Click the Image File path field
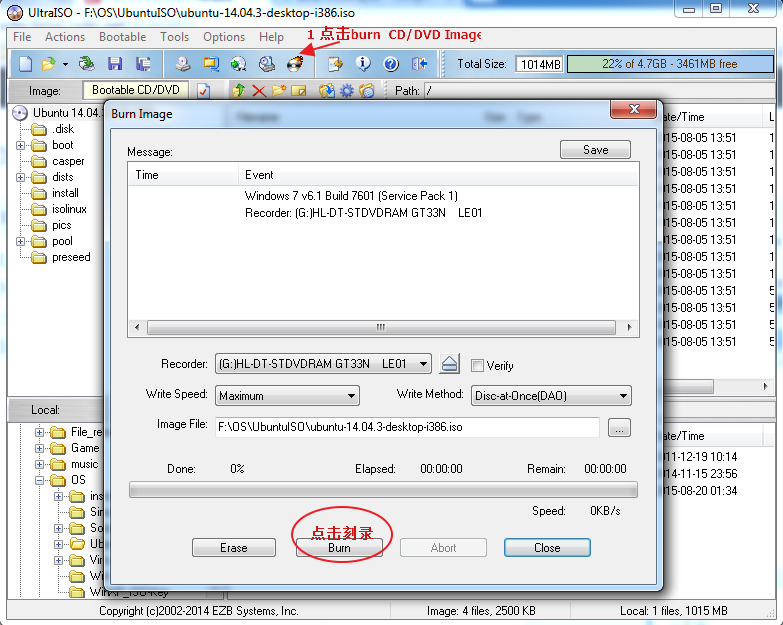The height and width of the screenshot is (625, 783). [x=407, y=427]
